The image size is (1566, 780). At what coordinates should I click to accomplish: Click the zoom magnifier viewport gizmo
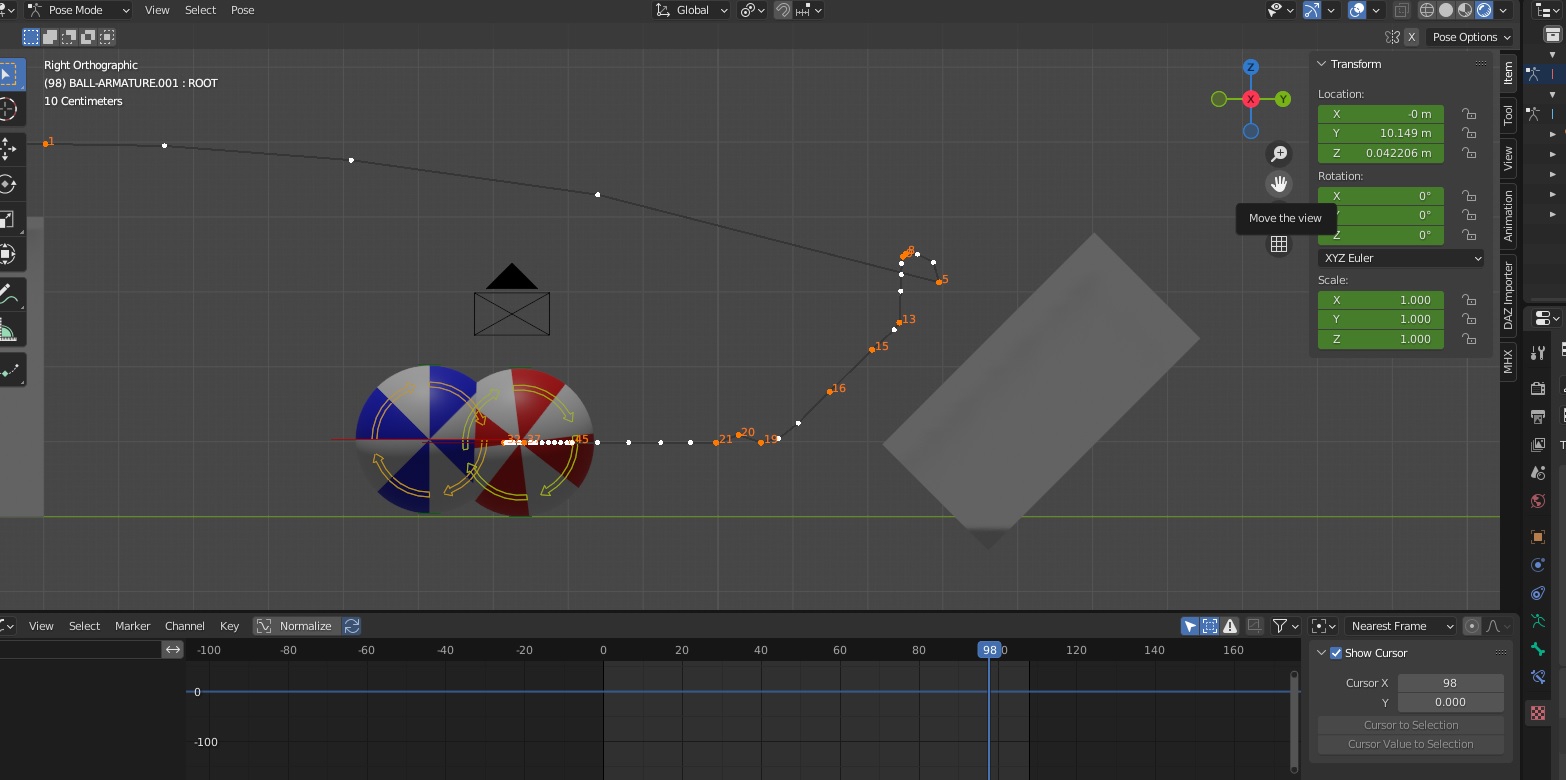point(1278,154)
